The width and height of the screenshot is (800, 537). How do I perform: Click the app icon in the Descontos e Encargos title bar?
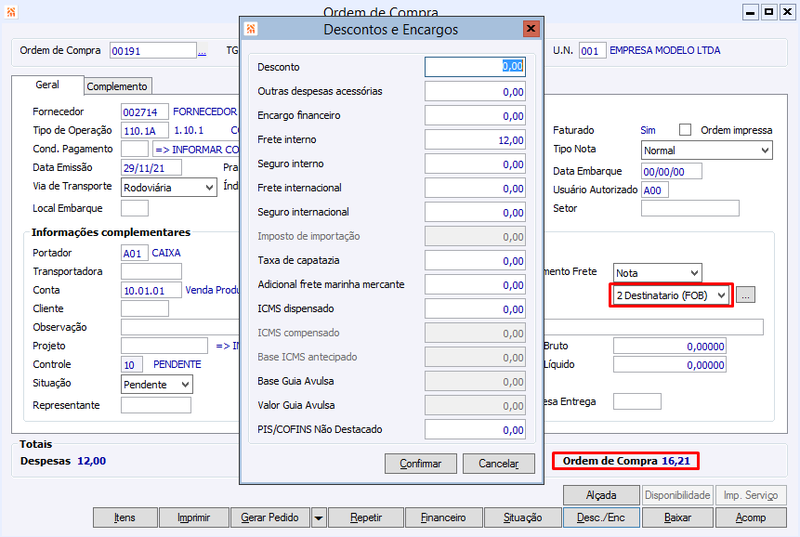click(251, 29)
